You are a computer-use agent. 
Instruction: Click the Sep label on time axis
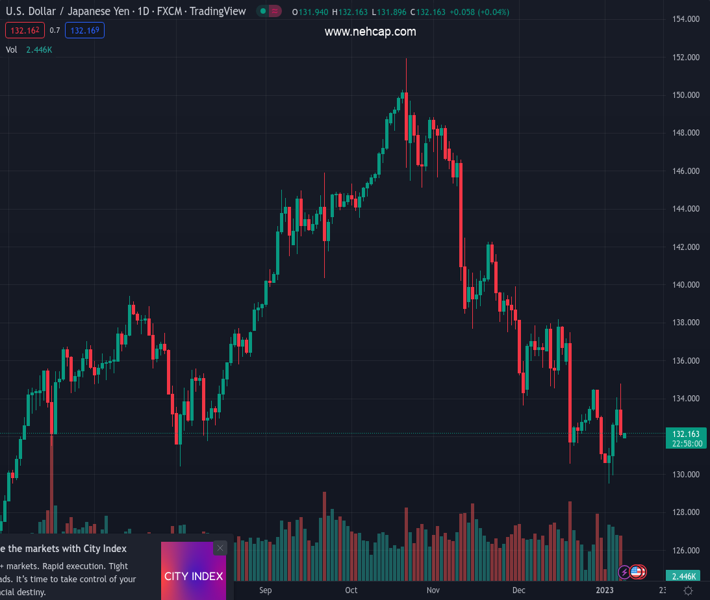[265, 590]
